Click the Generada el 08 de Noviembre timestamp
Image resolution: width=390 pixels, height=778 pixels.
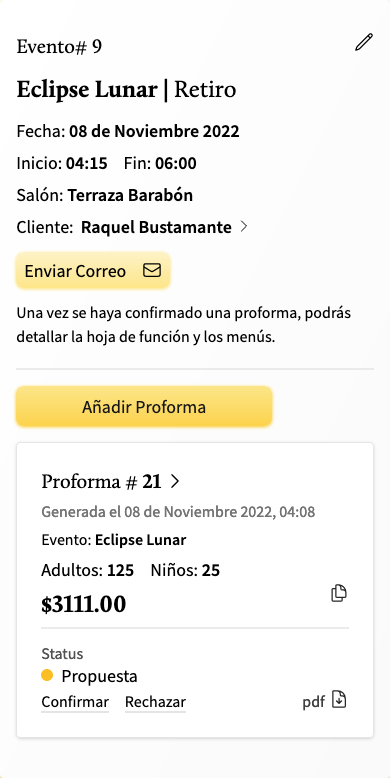point(178,512)
